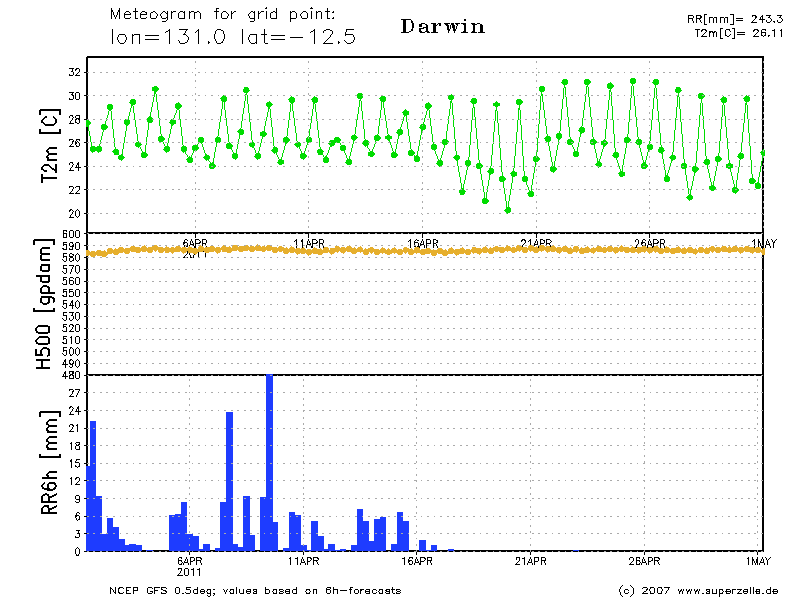Click the '6APR 2011' label under the rain chart
The height and width of the screenshot is (600, 800).
[189, 566]
